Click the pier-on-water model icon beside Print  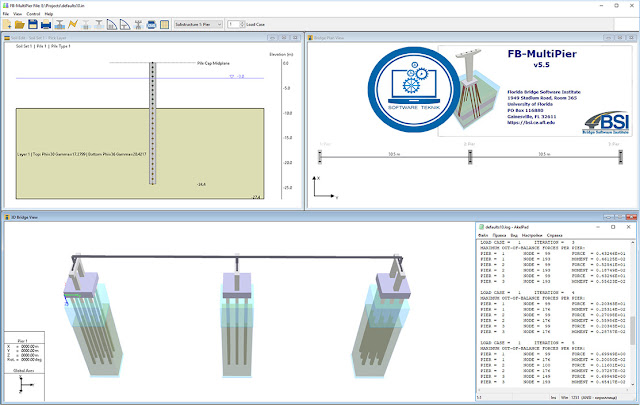click(60, 24)
